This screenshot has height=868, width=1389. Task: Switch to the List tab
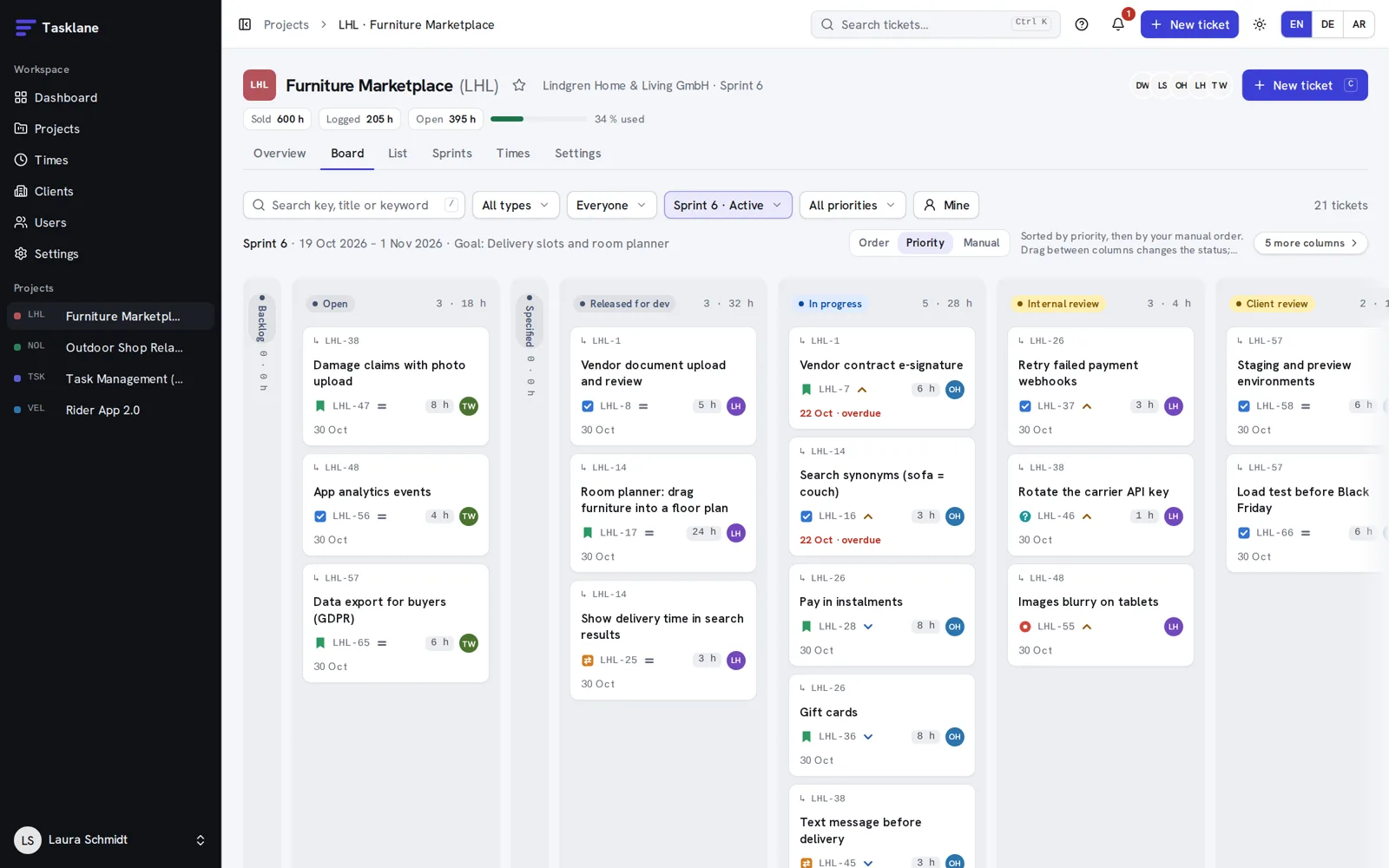398,154
